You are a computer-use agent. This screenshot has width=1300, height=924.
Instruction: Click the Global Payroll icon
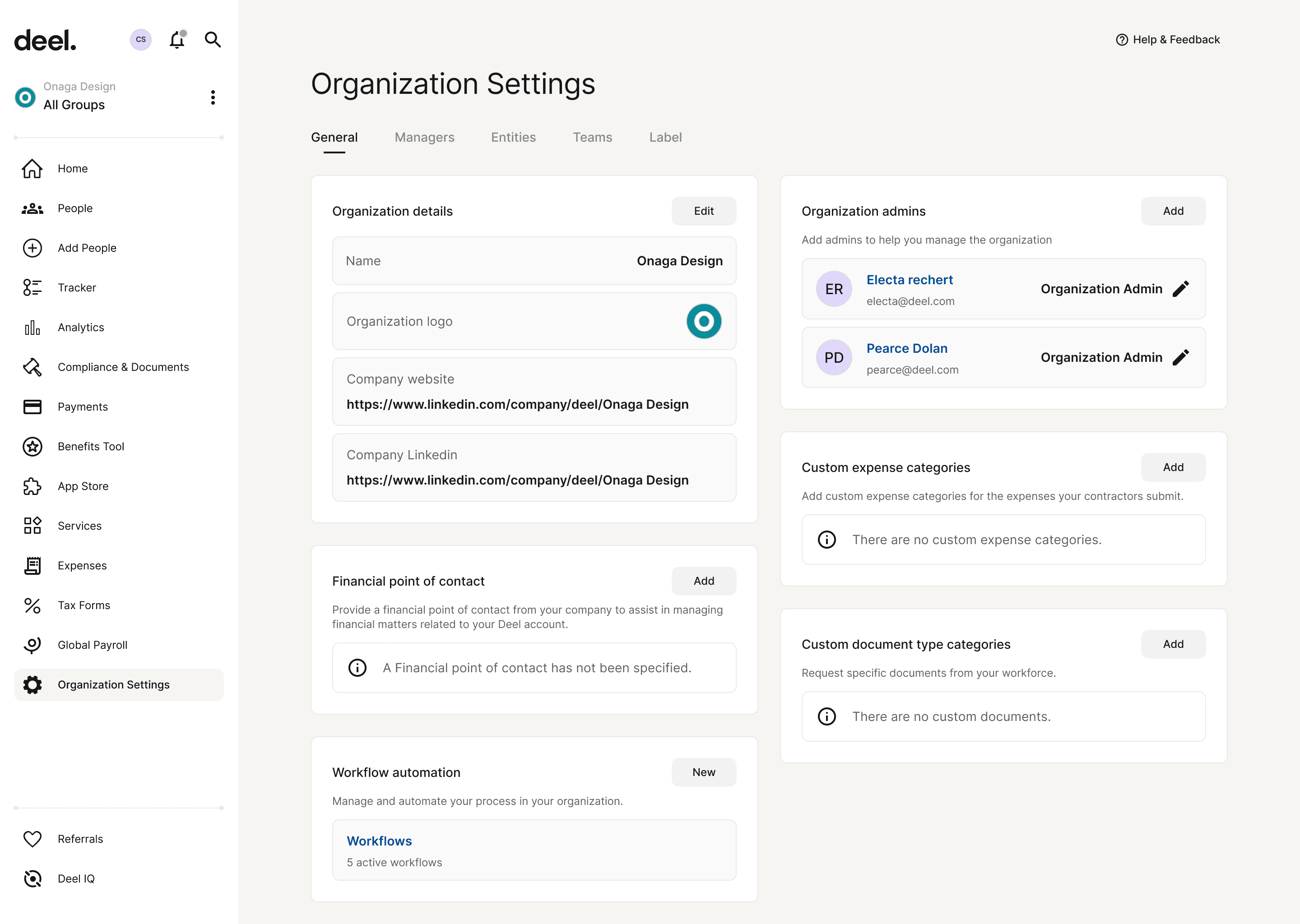[32, 645]
